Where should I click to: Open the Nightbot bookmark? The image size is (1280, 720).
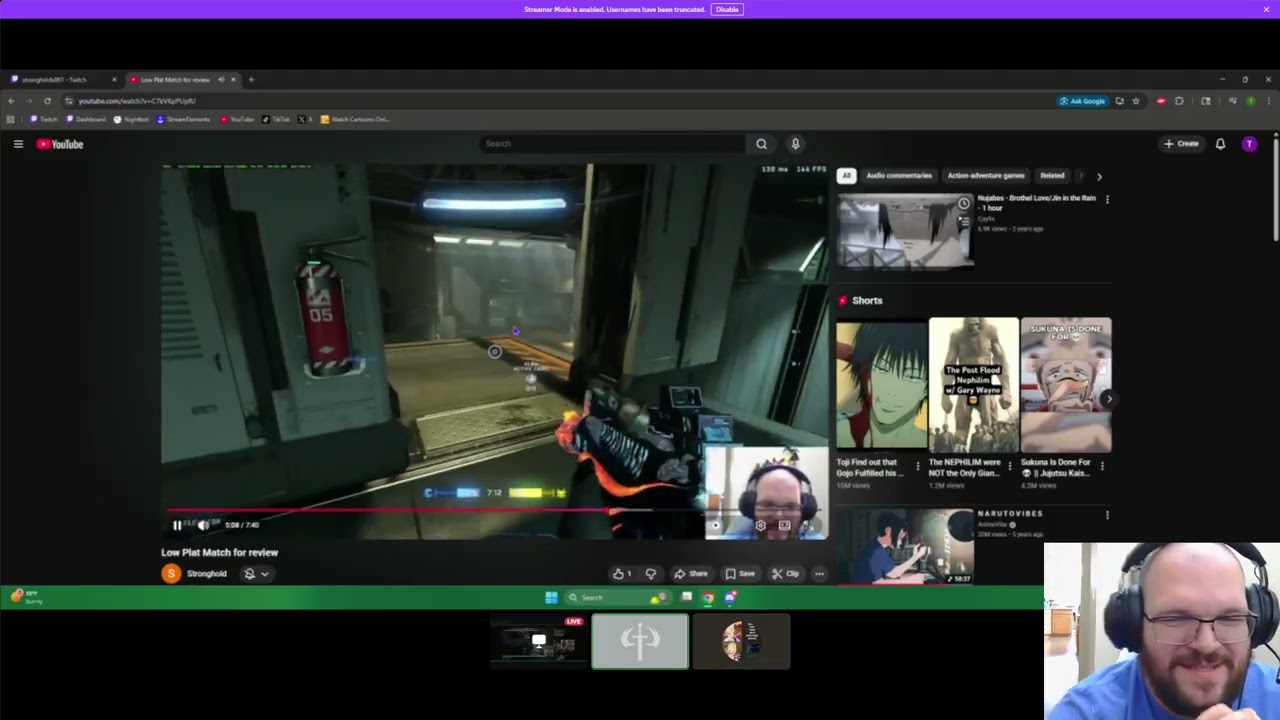click(131, 119)
